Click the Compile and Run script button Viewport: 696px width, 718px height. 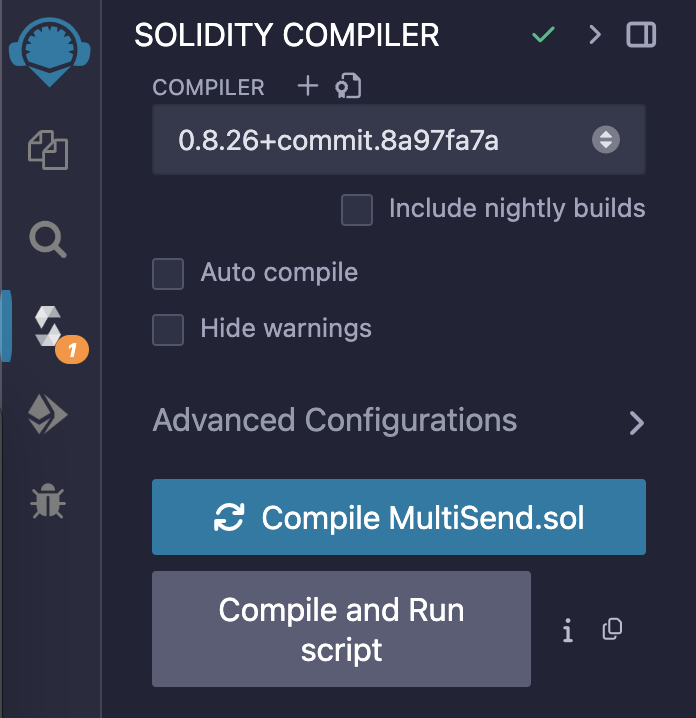coord(341,629)
